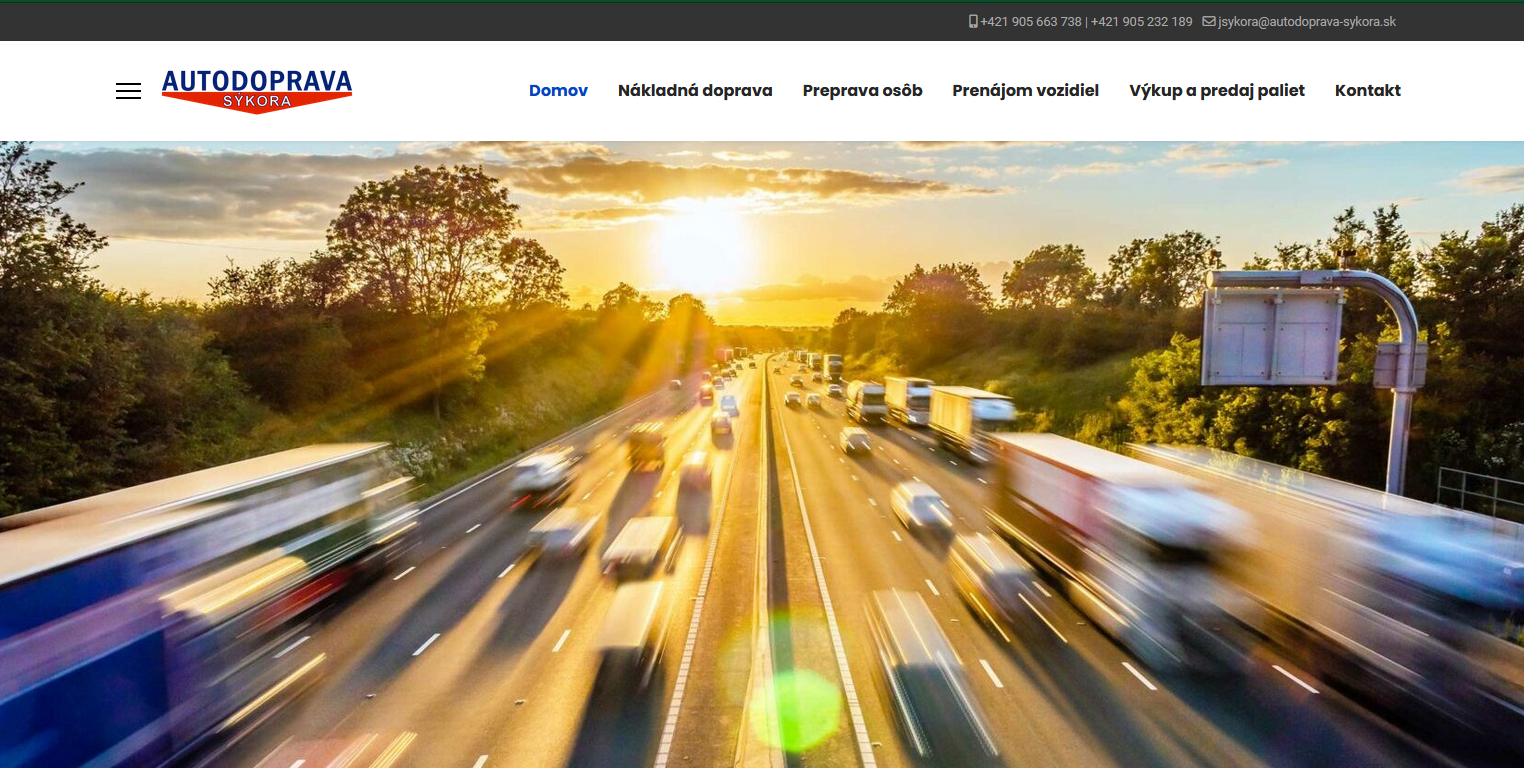Screen dimensions: 1524x768
Task: Select Preprava osôb in navigation
Action: [x=862, y=90]
